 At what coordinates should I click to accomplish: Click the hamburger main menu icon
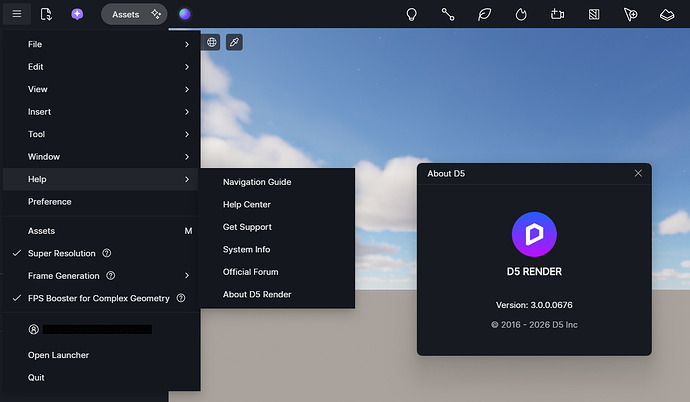(16, 14)
